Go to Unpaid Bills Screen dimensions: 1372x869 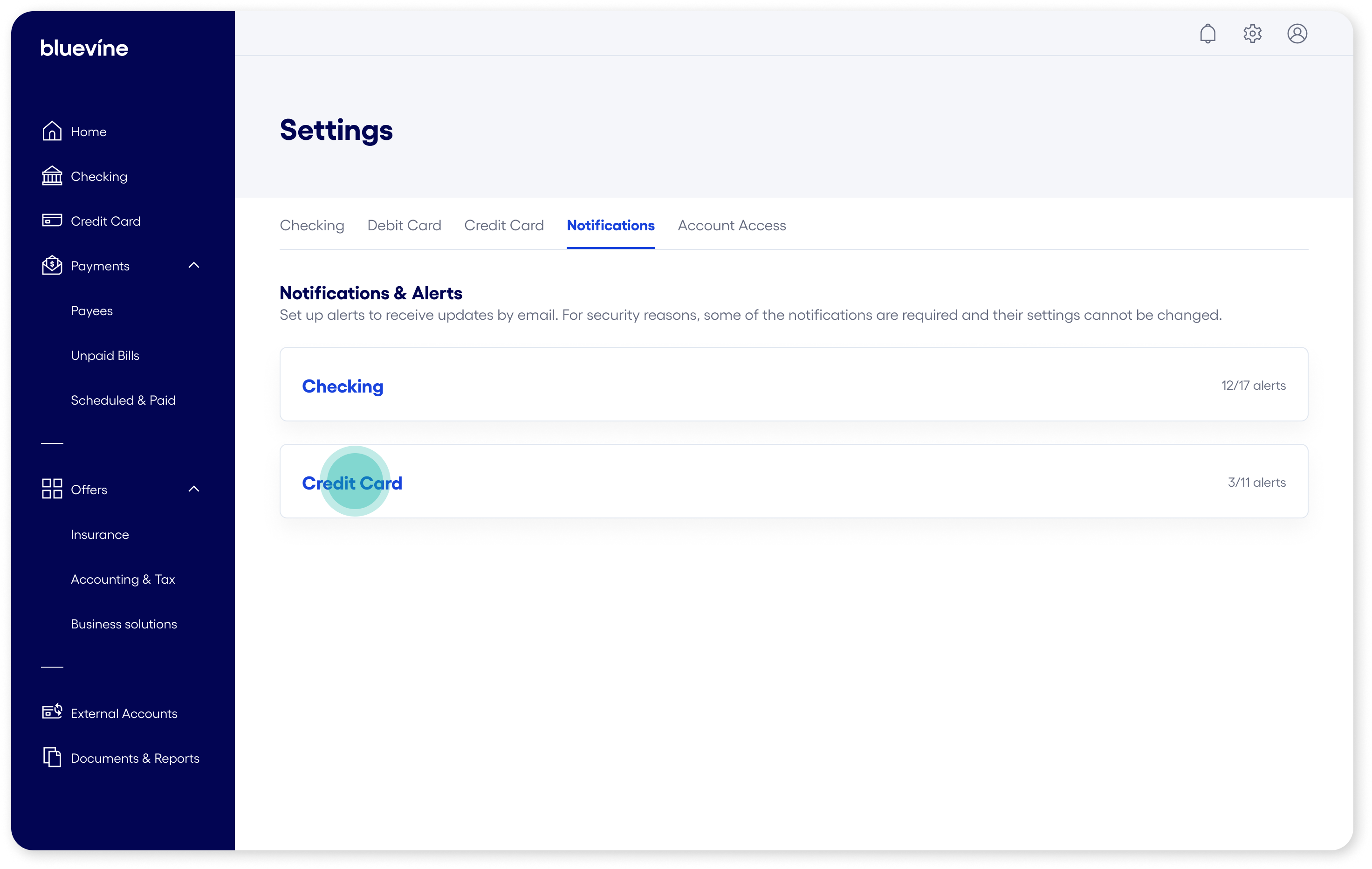(x=105, y=355)
